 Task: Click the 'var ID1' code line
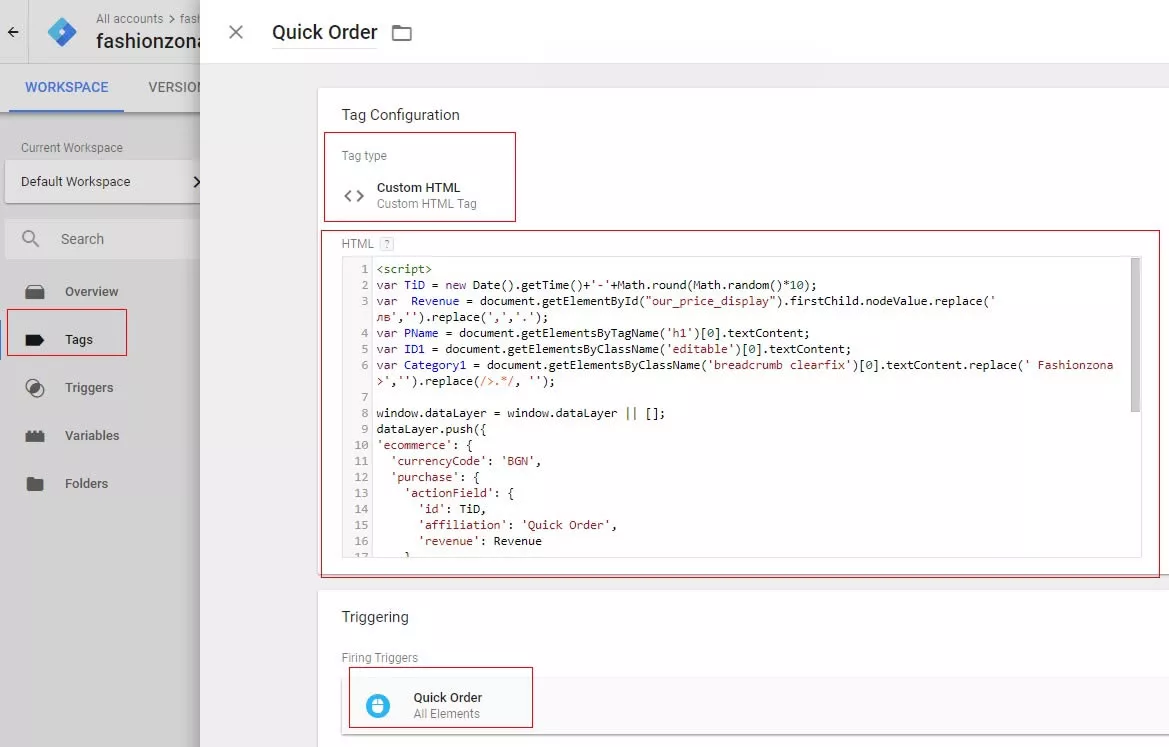[x=614, y=349]
